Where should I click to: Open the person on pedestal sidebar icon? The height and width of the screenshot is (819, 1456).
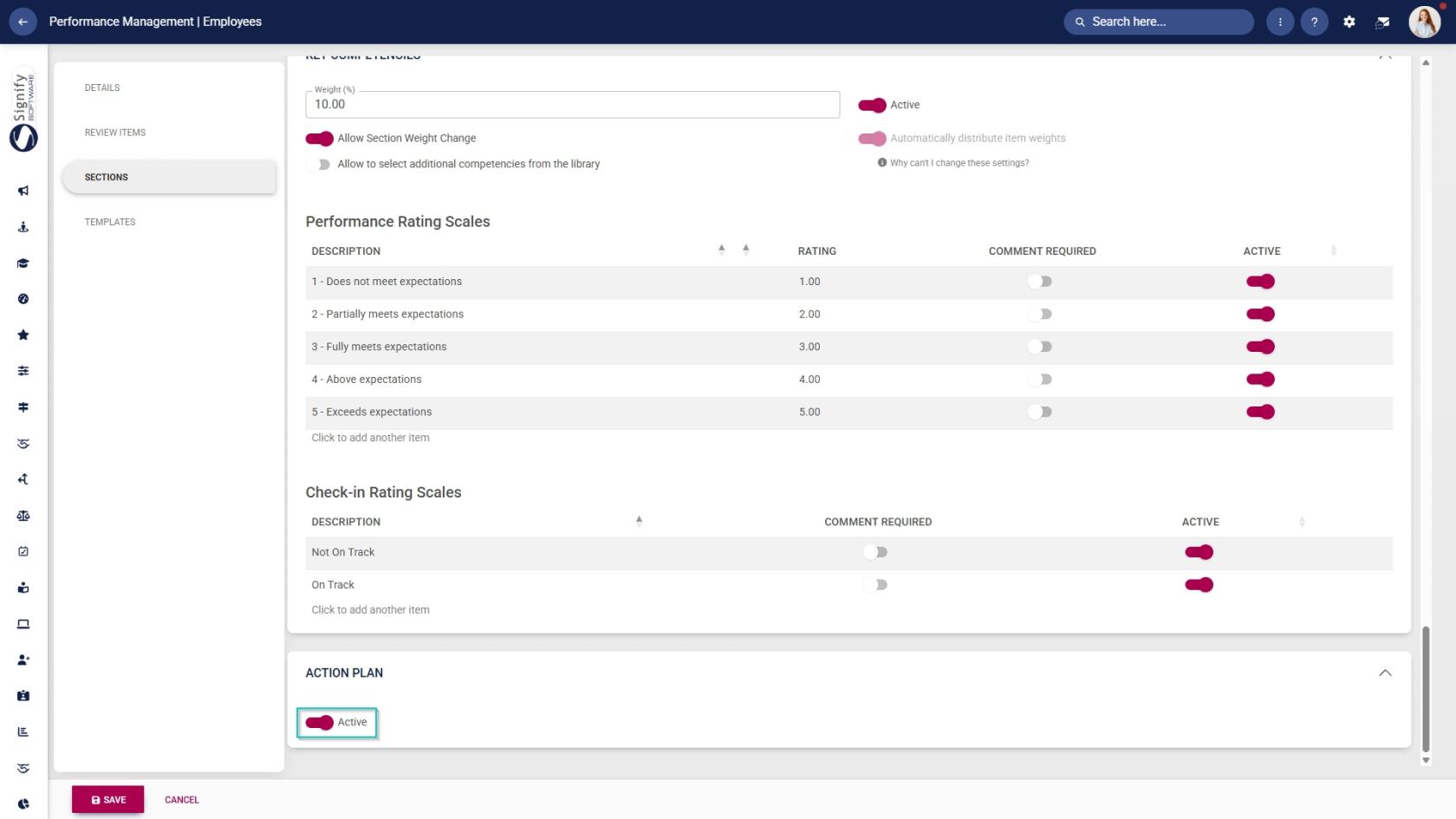(23, 227)
